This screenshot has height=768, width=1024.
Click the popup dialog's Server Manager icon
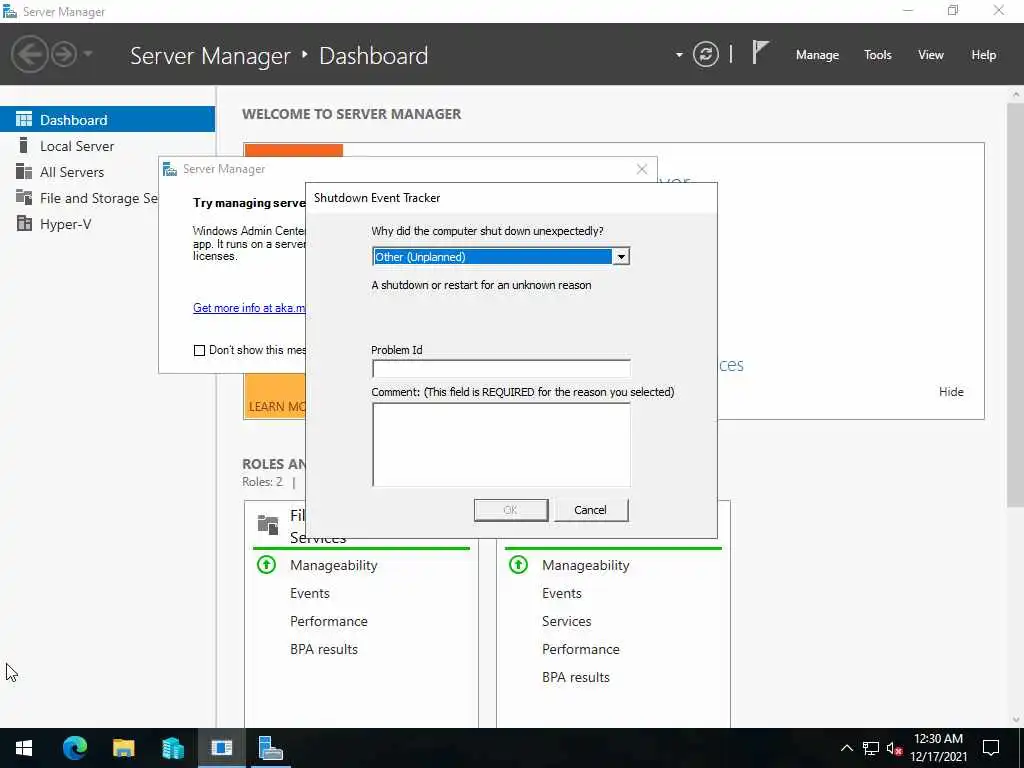pos(170,169)
